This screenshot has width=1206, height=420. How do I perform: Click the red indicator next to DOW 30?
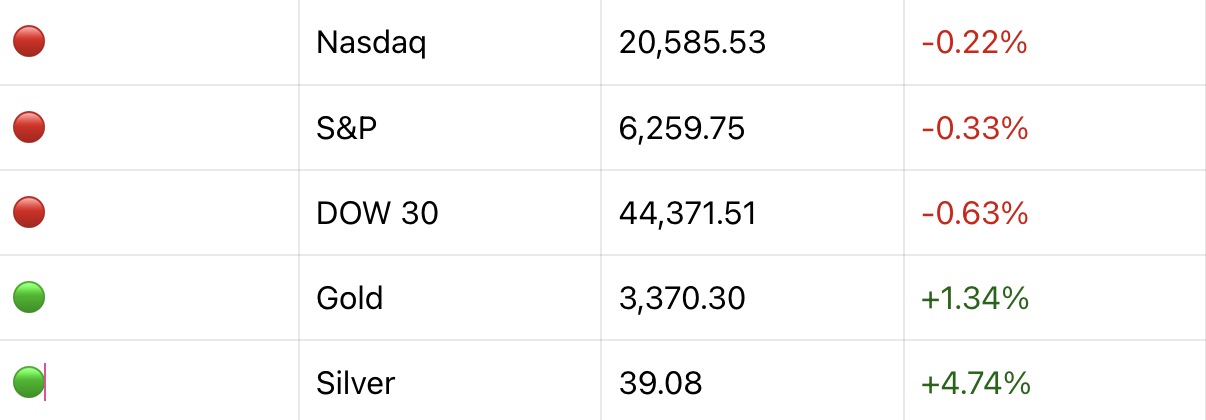29,212
